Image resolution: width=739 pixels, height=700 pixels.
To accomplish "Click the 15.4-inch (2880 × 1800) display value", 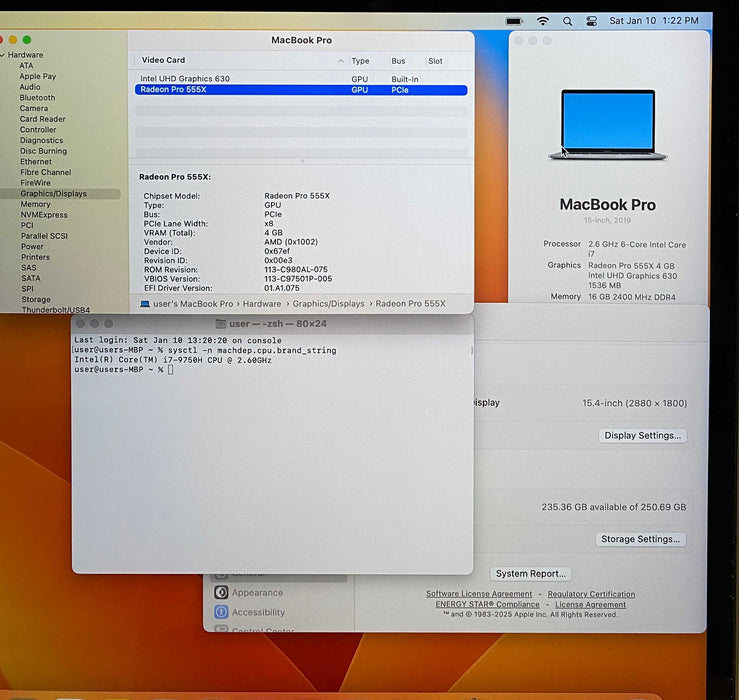I will coord(634,403).
